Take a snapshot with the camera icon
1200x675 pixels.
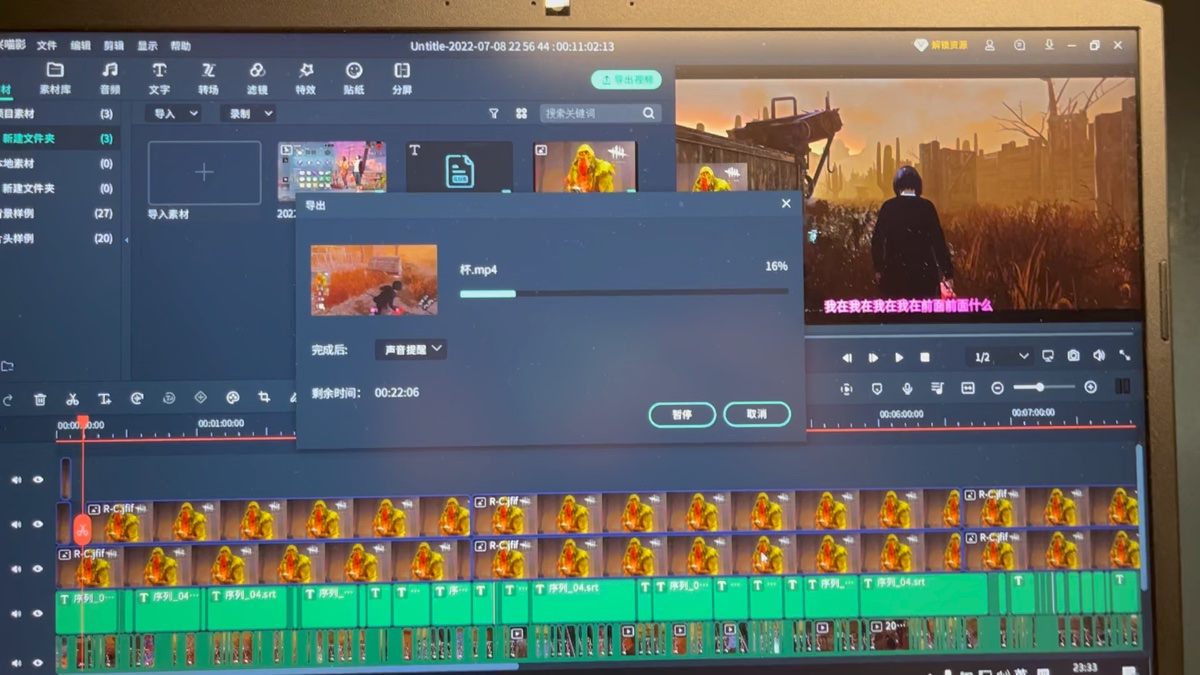[1073, 356]
